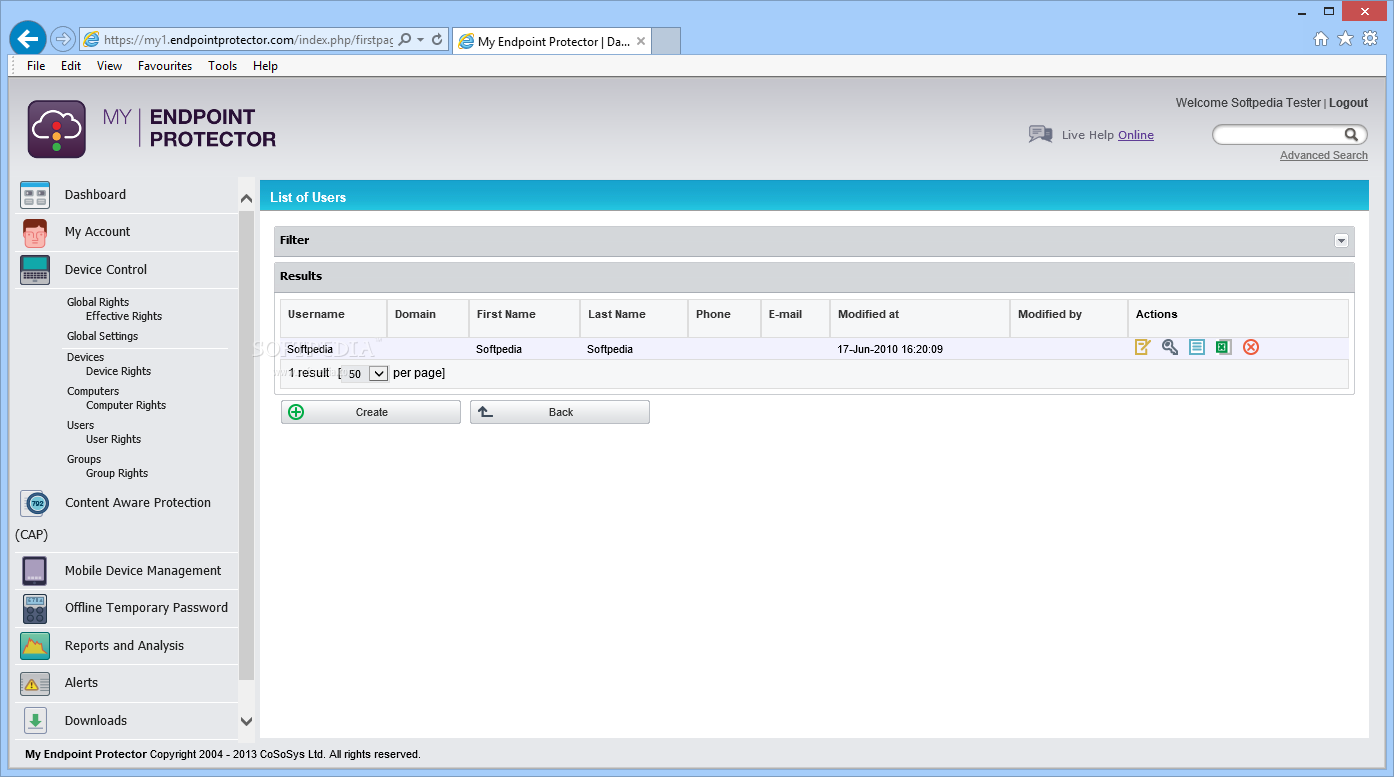Open the Online live help link
1394x777 pixels.
pos(1136,135)
